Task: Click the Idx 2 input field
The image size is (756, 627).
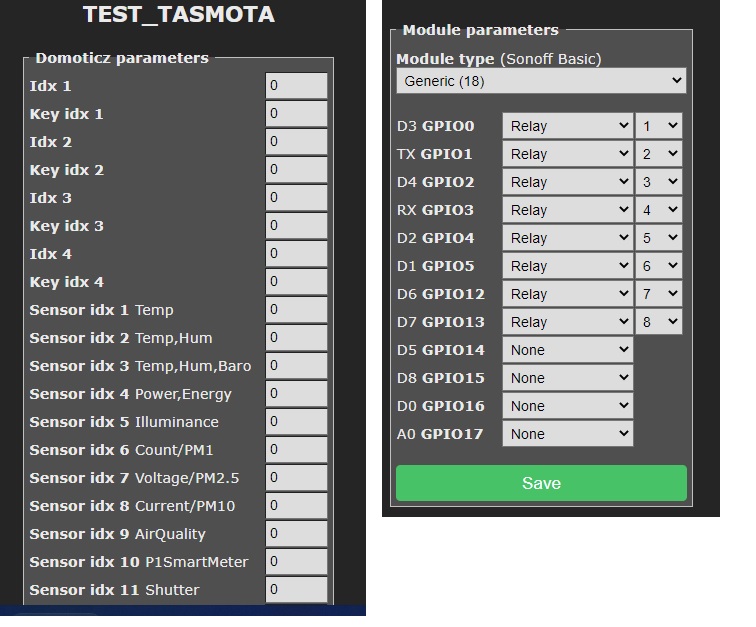Action: click(x=296, y=142)
